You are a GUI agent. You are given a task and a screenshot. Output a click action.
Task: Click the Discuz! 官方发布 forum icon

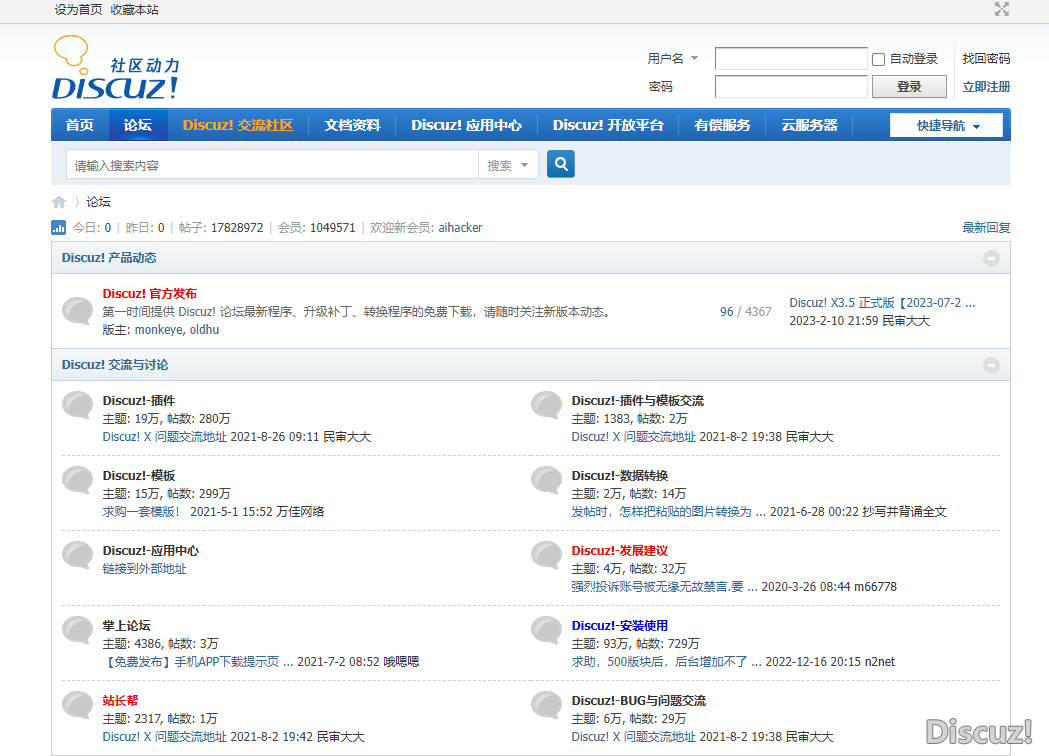(x=77, y=310)
